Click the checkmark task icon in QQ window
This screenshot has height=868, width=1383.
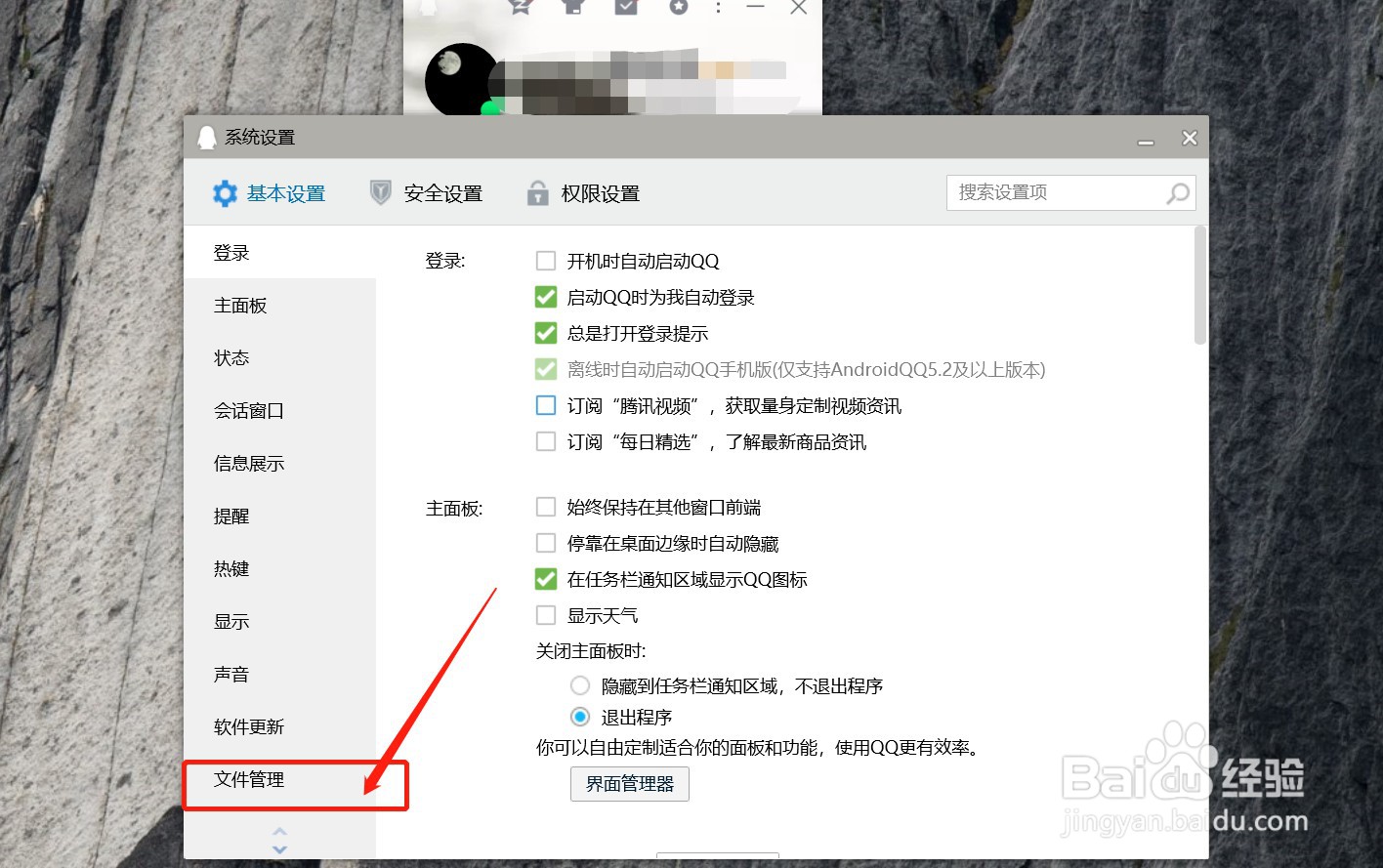coord(626,7)
